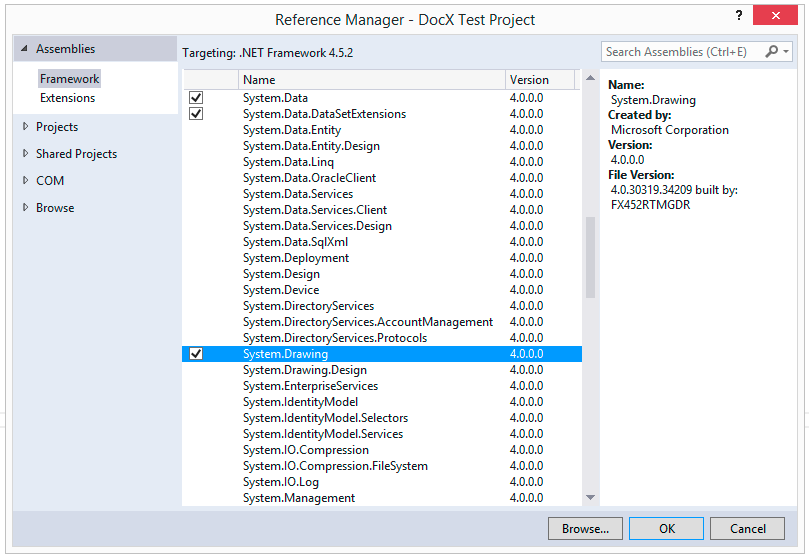This screenshot has height=560, width=809.
Task: Click the search magnifier icon
Action: click(771, 52)
